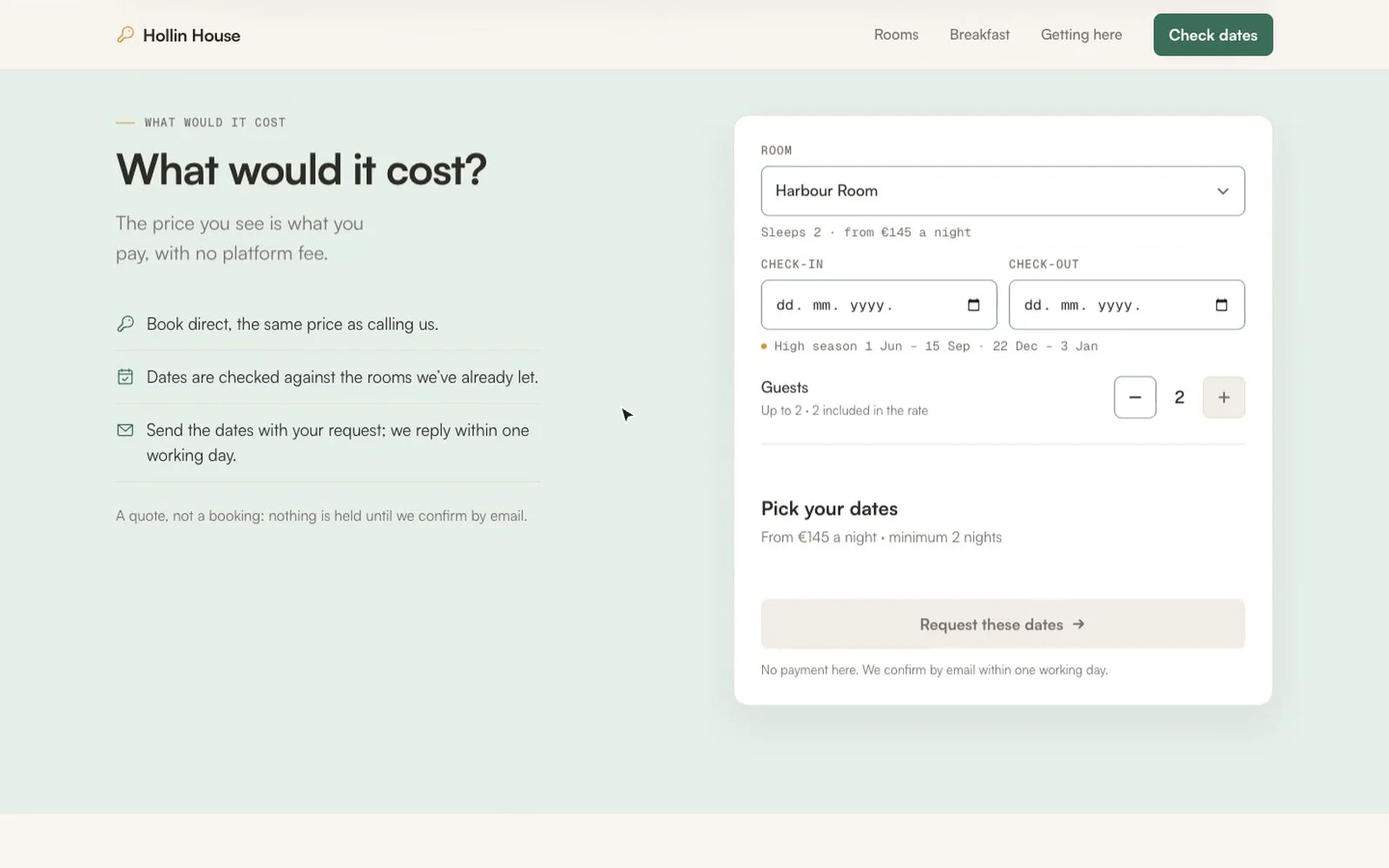Click the Up to 2 included in the rate text

tap(844, 411)
